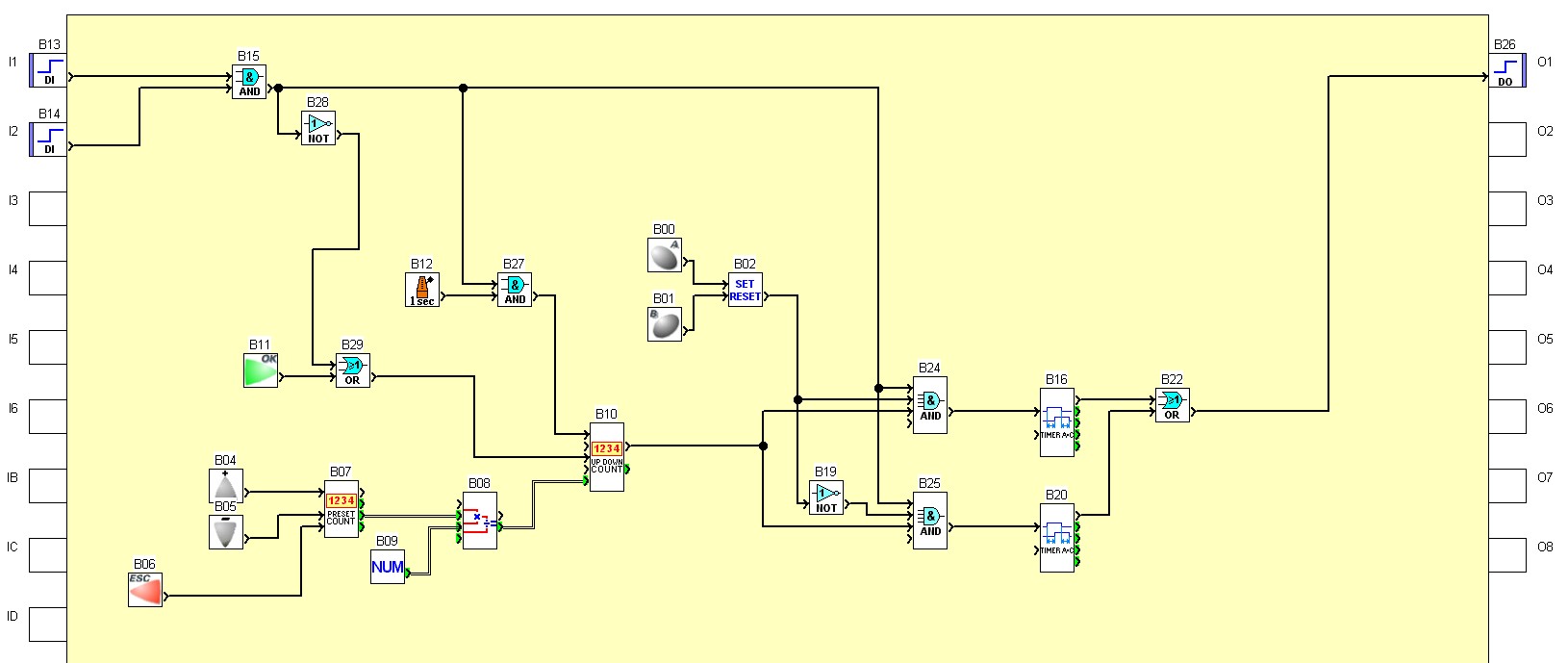Select the B19 NOT gate block
This screenshot has height=663, width=1568.
[x=826, y=497]
